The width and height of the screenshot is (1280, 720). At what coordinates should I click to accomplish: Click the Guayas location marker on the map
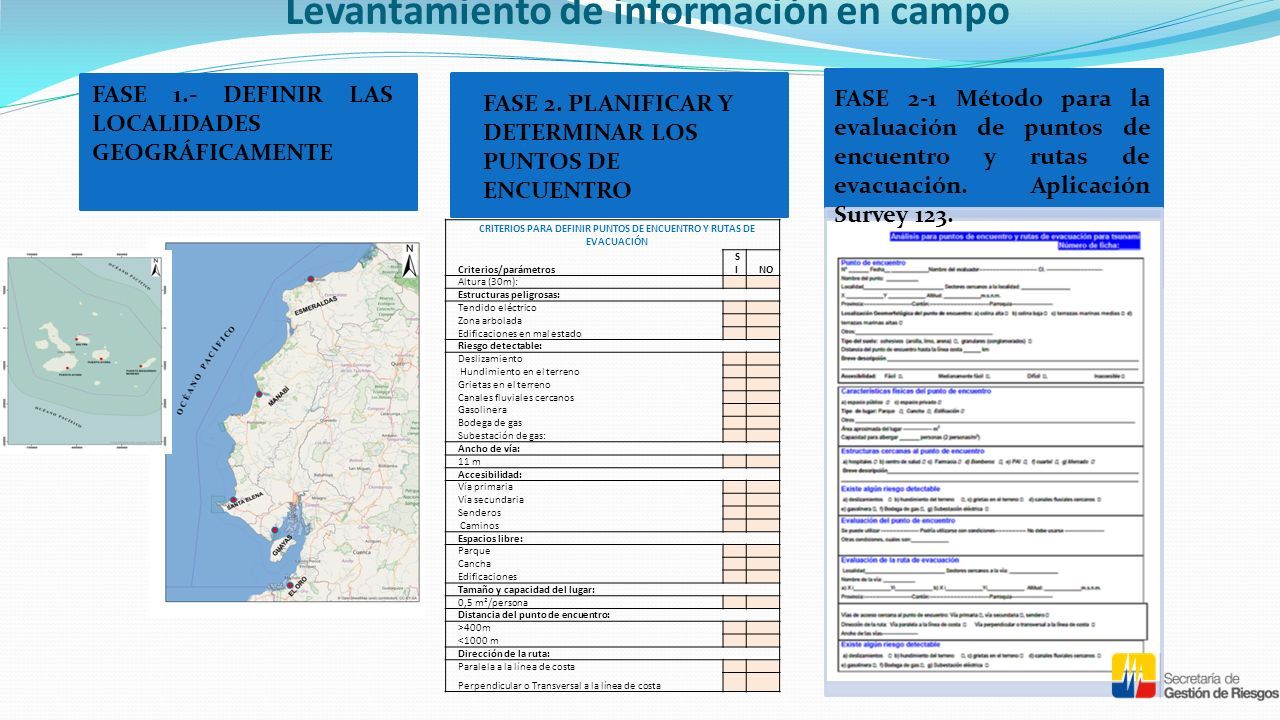click(275, 531)
